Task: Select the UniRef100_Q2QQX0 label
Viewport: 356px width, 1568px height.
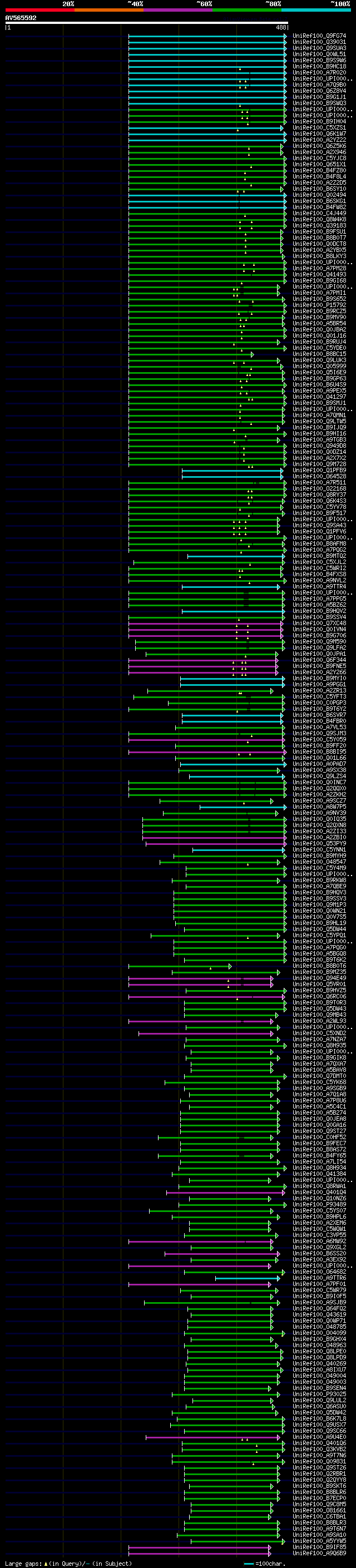Action: tap(319, 788)
